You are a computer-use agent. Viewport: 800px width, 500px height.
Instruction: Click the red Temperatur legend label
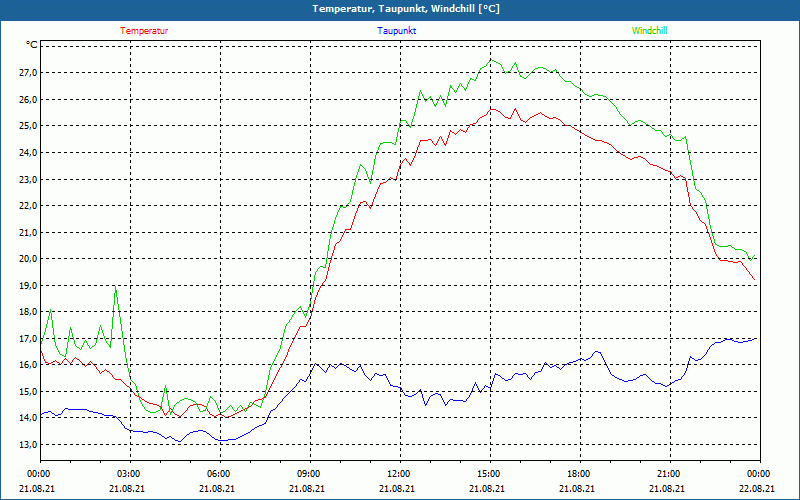(144, 31)
